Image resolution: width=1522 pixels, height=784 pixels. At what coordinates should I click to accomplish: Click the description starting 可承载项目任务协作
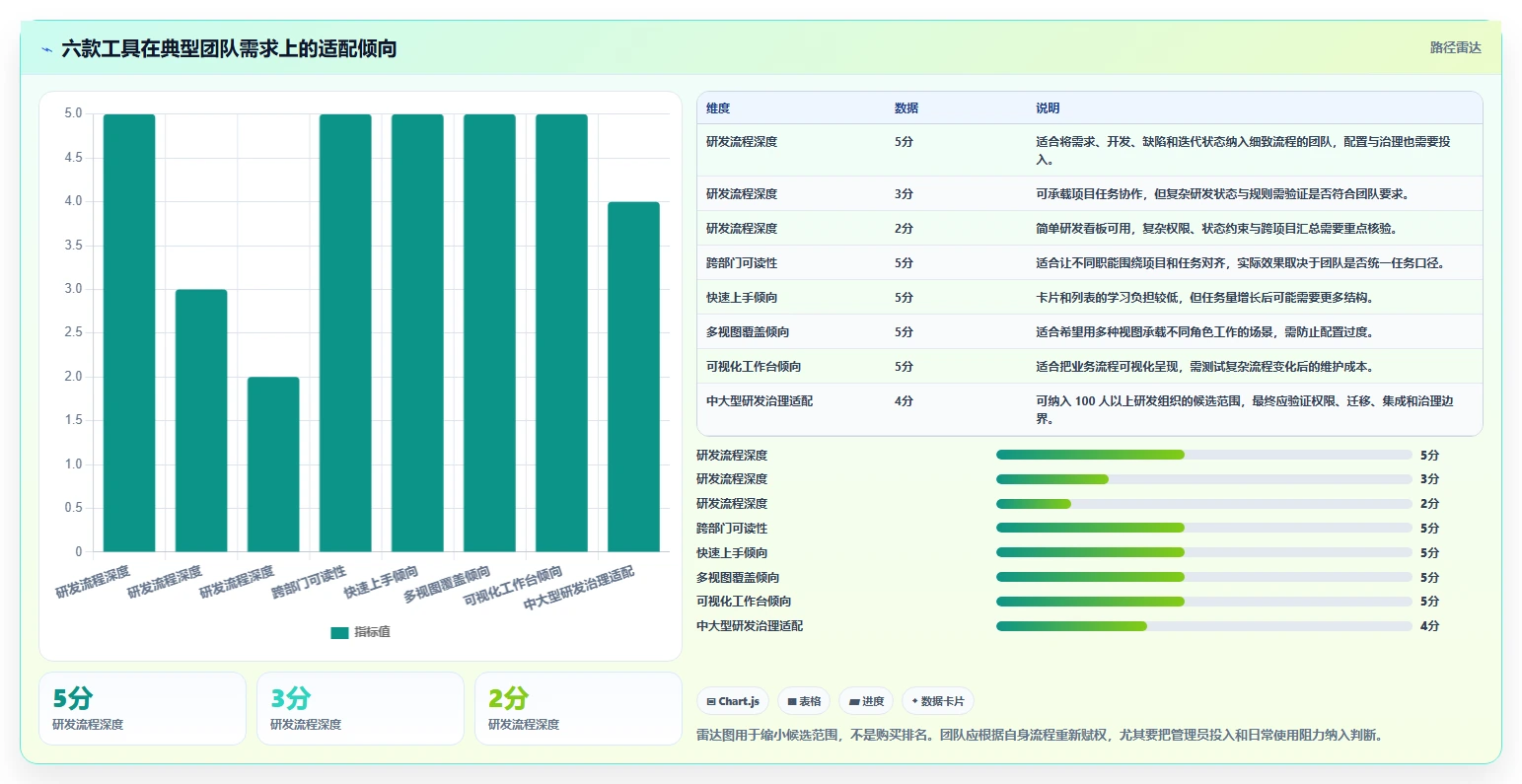pyautogui.click(x=1222, y=194)
